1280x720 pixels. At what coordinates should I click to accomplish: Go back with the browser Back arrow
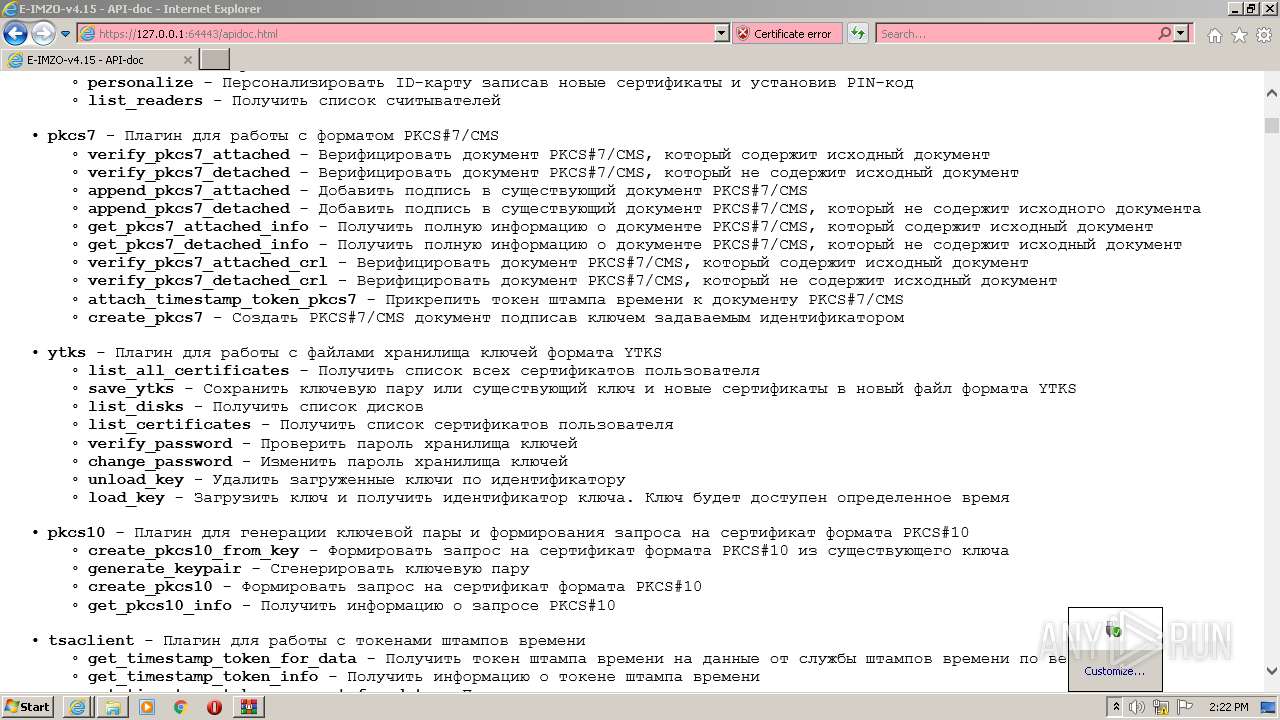pos(15,34)
